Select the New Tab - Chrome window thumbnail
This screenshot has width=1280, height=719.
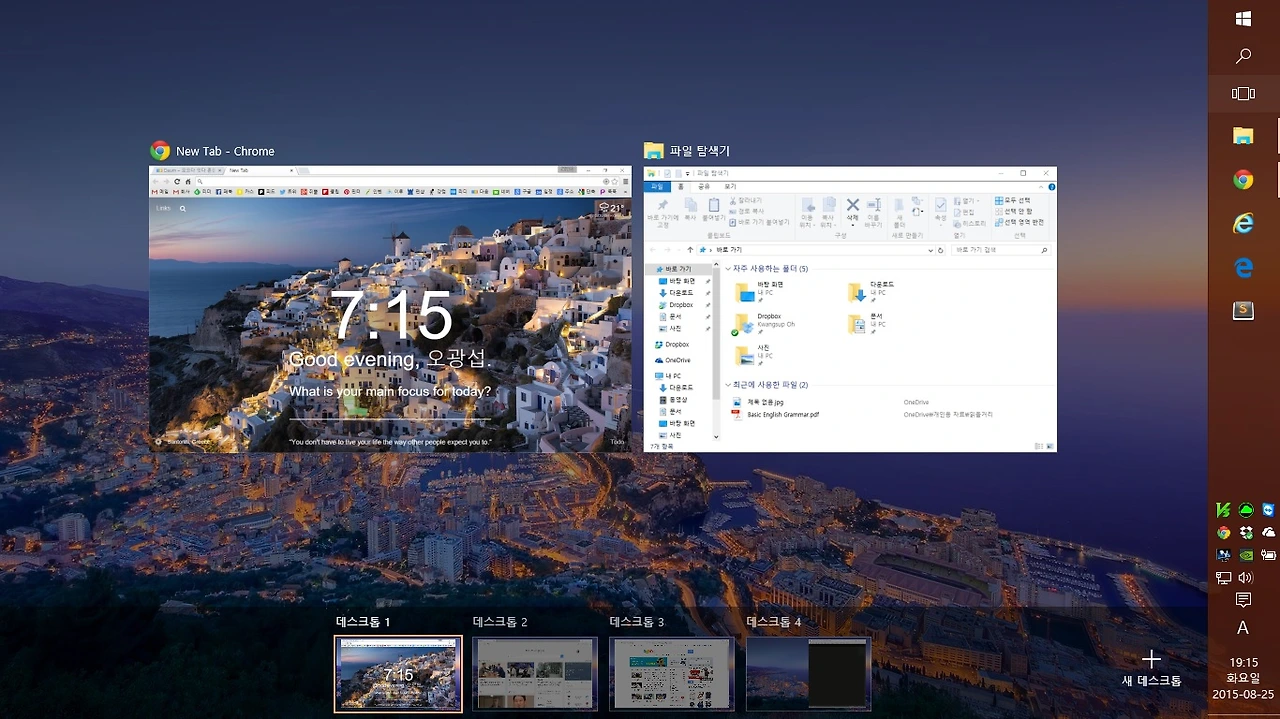point(390,309)
